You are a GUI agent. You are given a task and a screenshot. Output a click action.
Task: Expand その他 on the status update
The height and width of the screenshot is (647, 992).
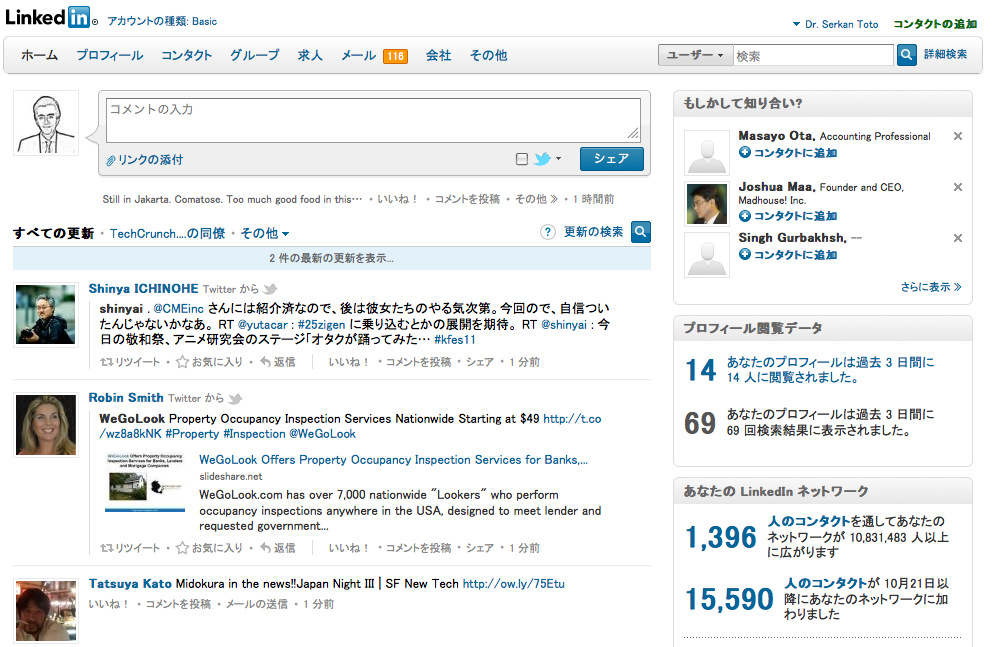tap(536, 199)
